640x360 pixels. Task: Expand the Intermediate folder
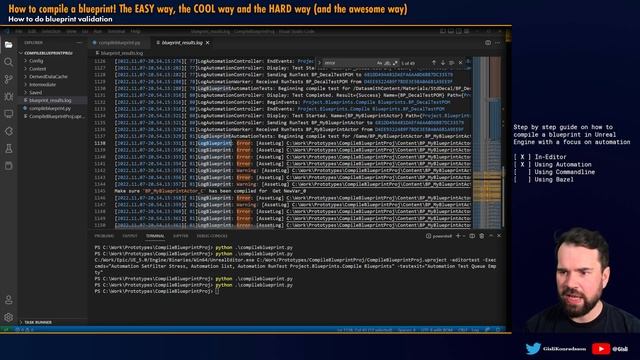[42, 85]
